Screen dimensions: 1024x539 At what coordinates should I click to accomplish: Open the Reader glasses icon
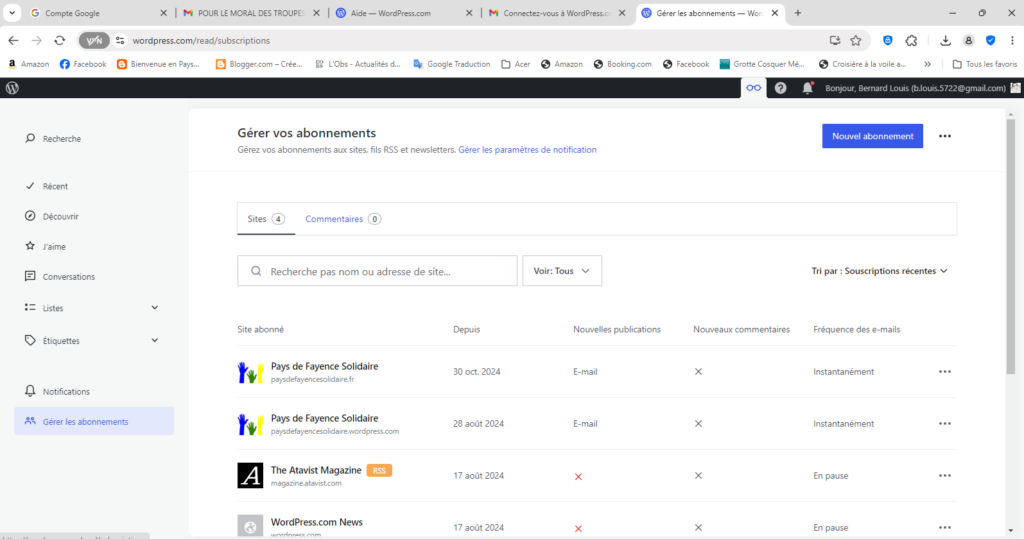tap(753, 88)
